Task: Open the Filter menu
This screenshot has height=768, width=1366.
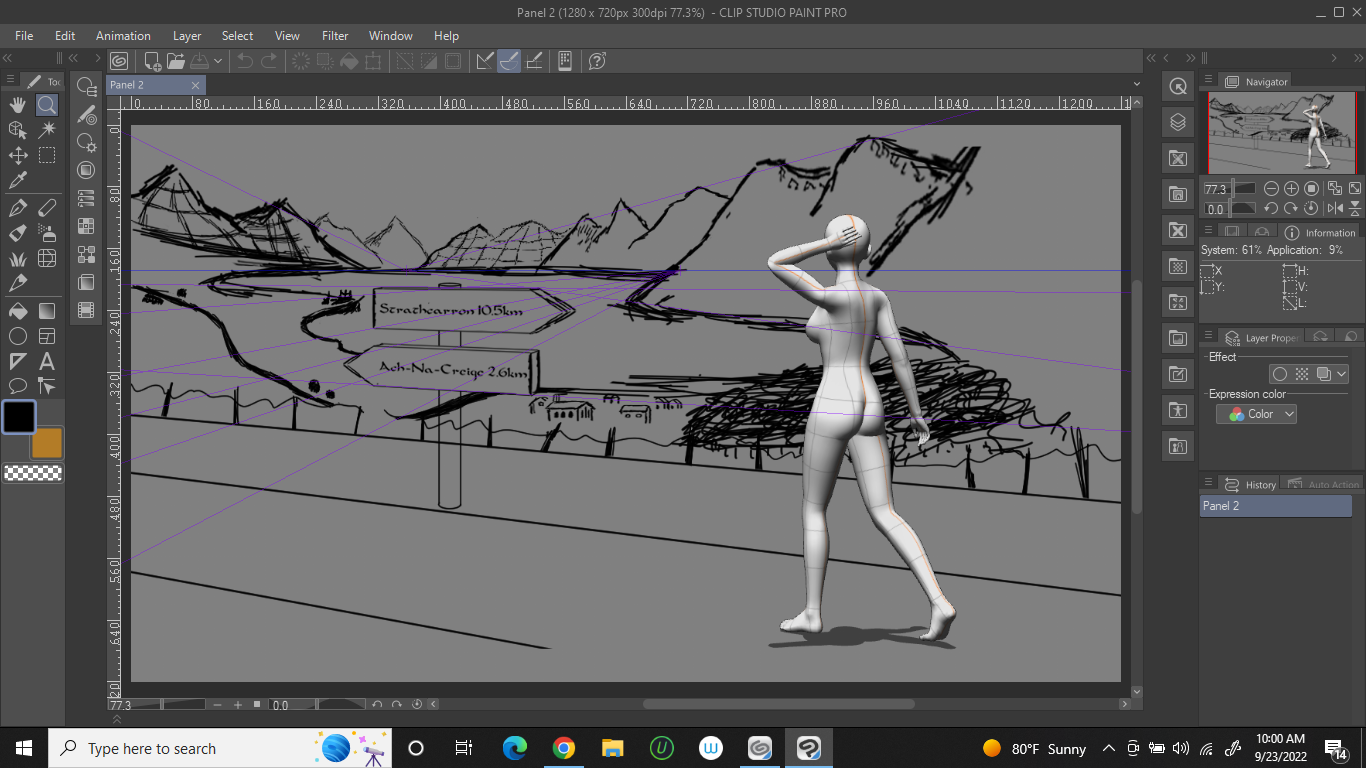Action: click(335, 36)
